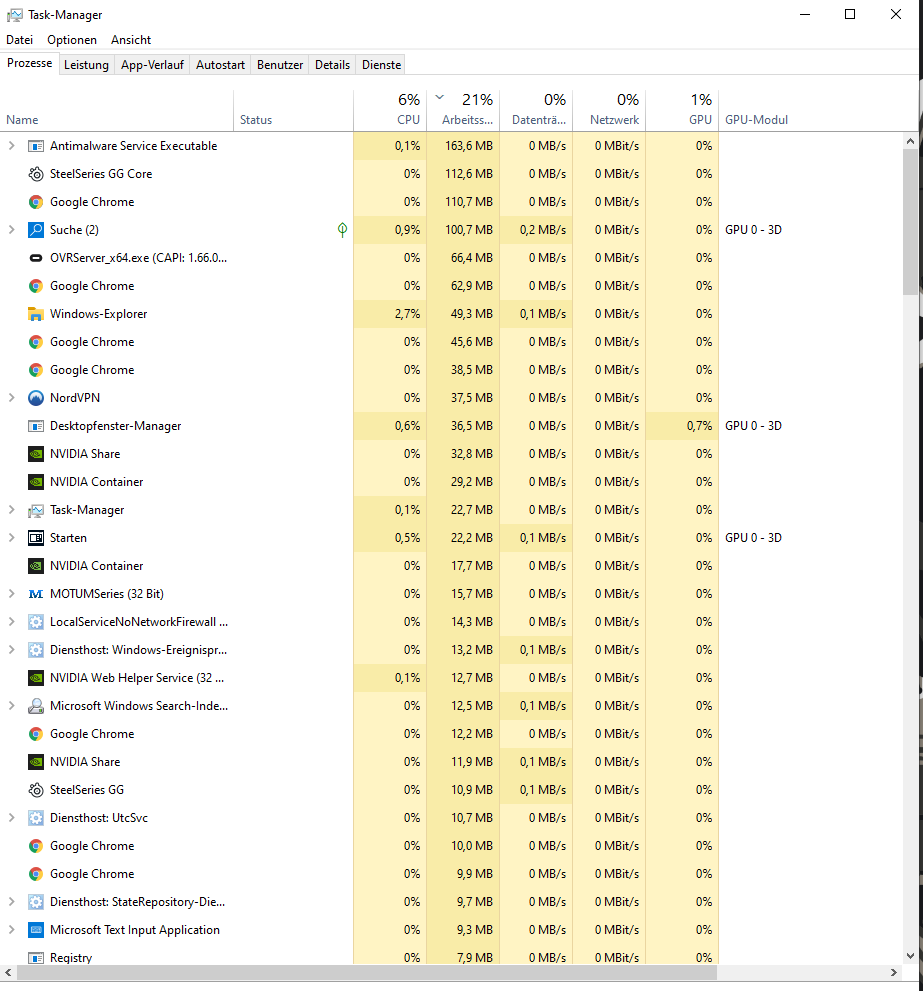Expand Microsoft Text Input Application row
Image resolution: width=923 pixels, height=991 pixels.
point(11,930)
